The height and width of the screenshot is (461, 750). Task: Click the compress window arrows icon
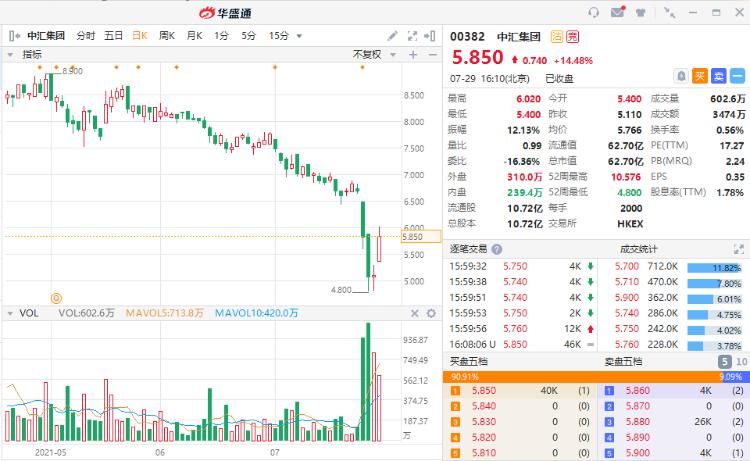click(x=669, y=12)
